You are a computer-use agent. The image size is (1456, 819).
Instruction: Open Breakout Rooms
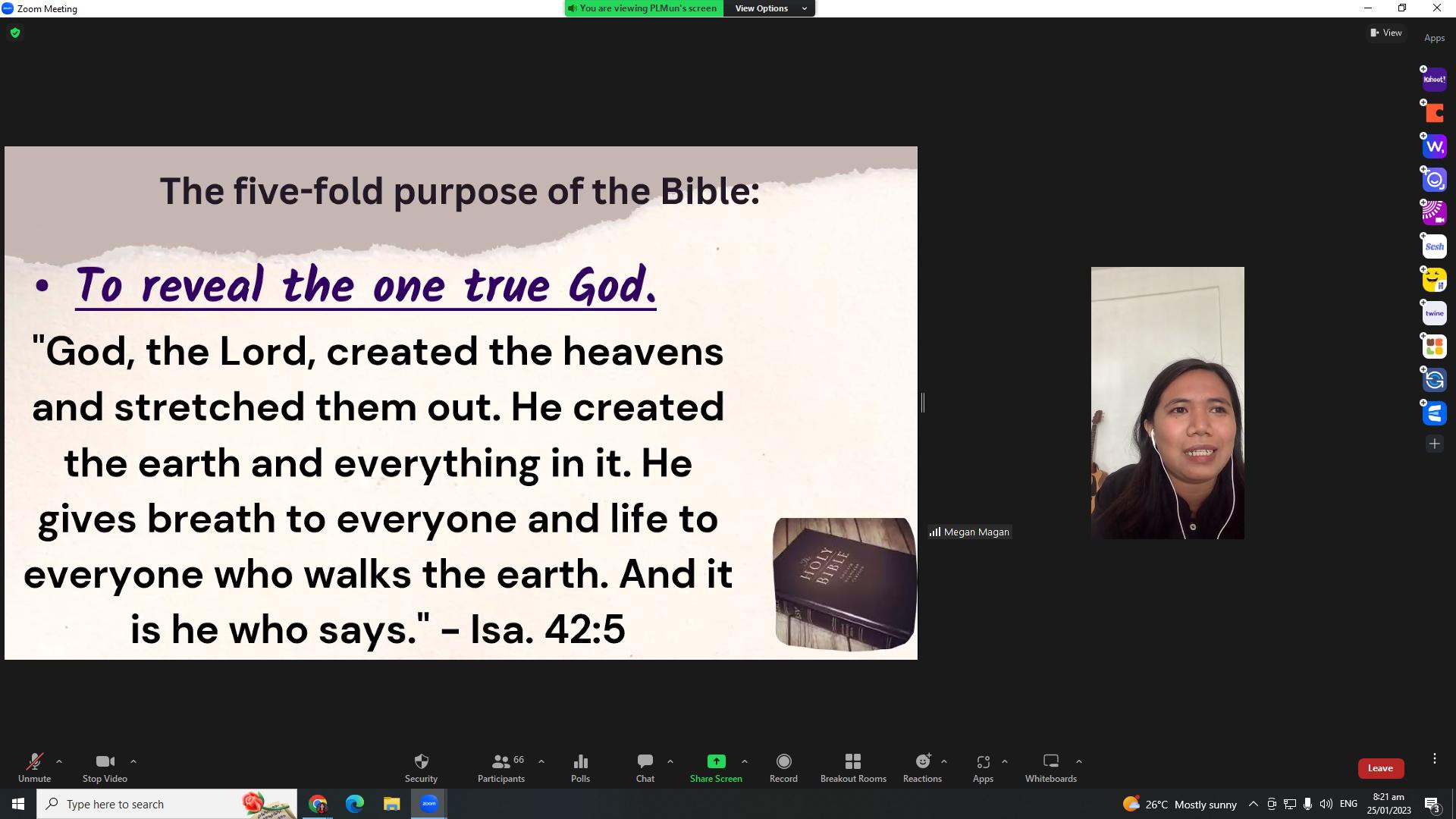coord(853,767)
